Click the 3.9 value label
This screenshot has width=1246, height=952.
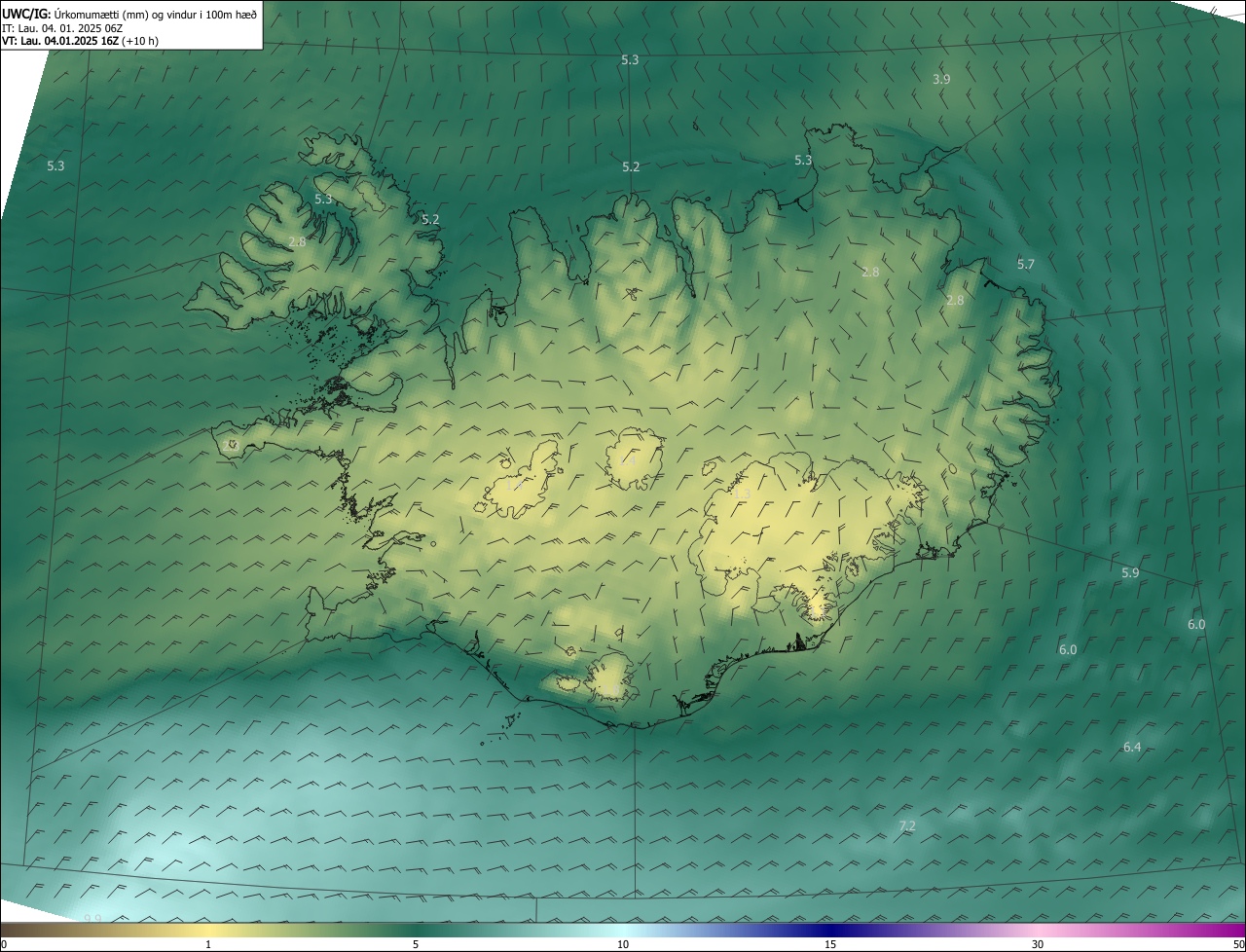click(x=941, y=79)
